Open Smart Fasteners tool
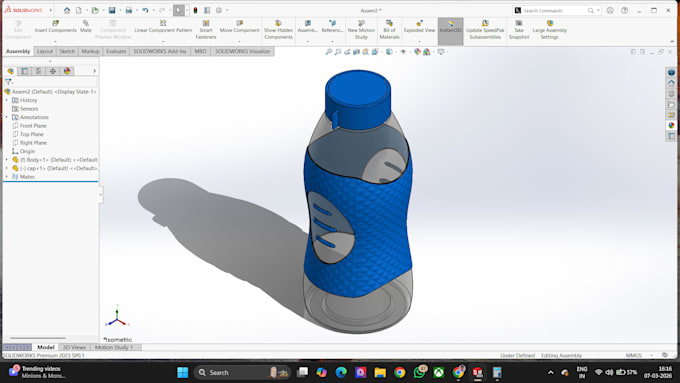Image resolution: width=680 pixels, height=383 pixels. click(x=206, y=29)
